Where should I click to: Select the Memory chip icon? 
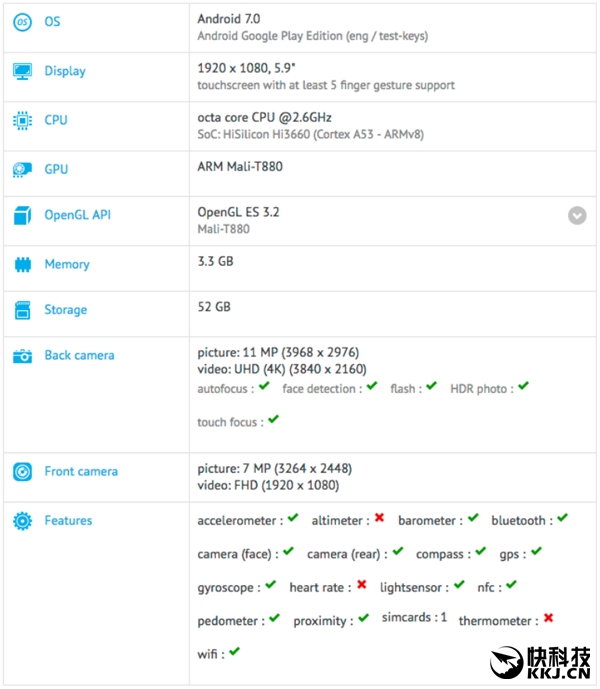(22, 265)
